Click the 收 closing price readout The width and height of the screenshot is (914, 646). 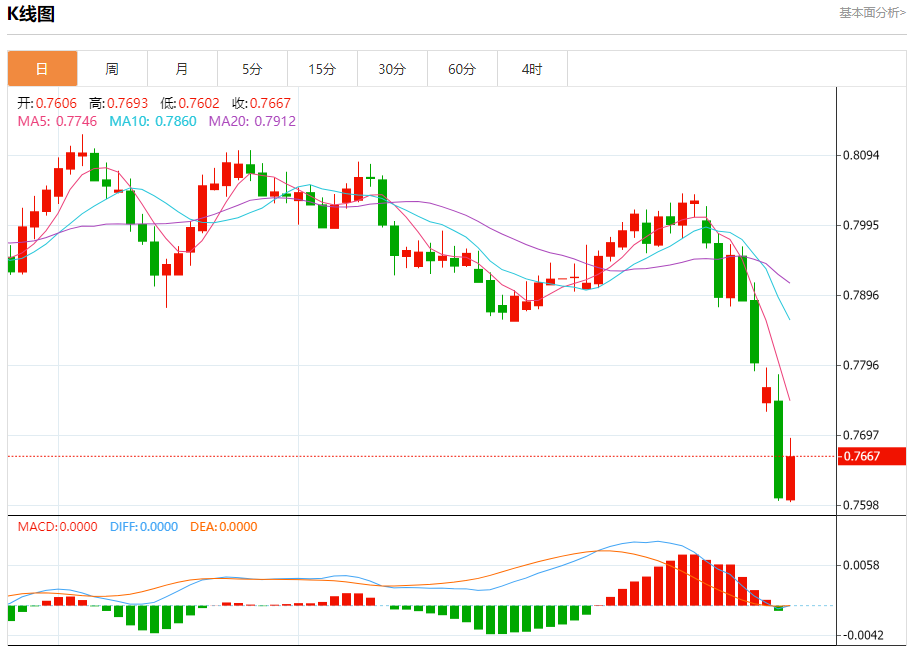coord(261,103)
